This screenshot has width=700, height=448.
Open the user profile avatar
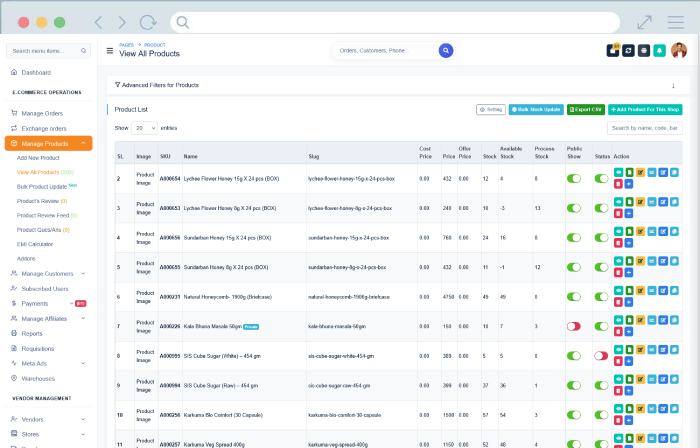point(679,50)
